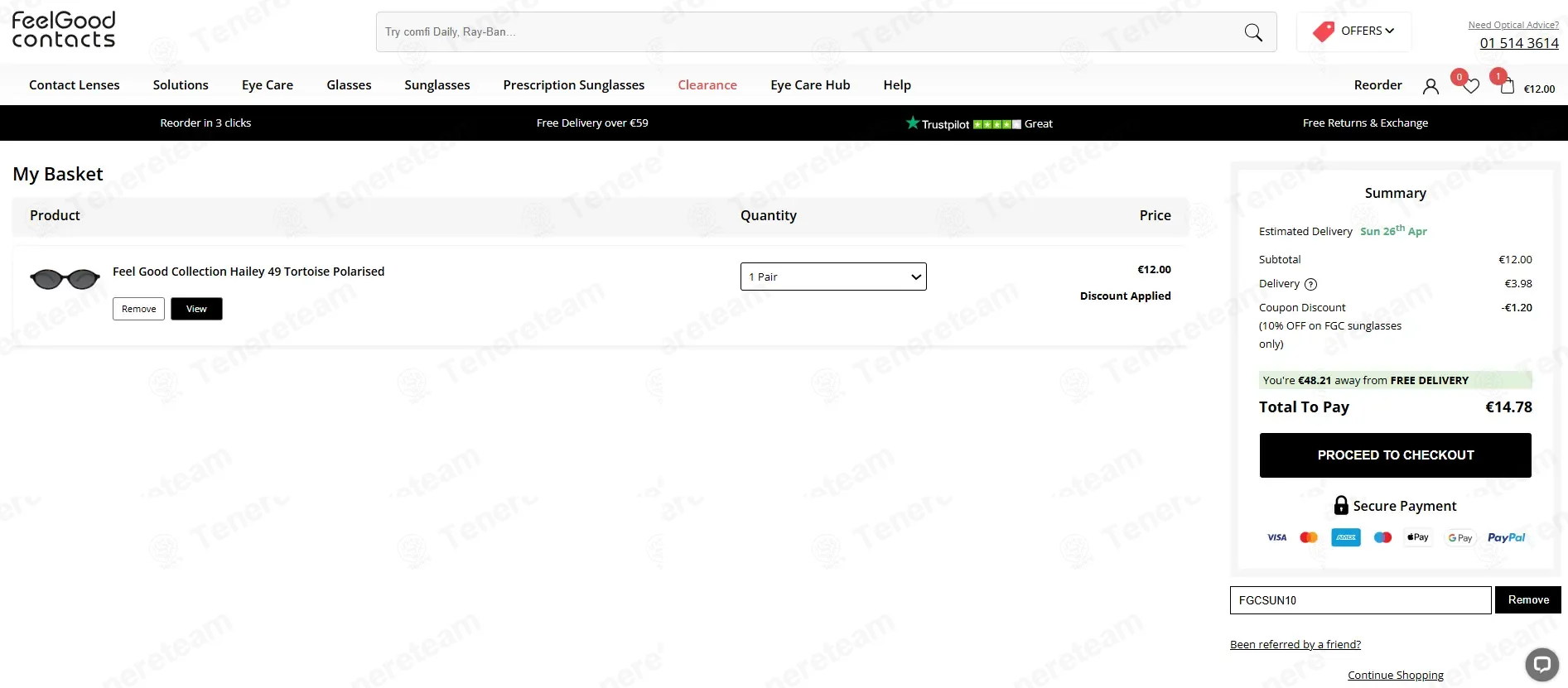The image size is (1568, 688).
Task: Open the account user icon
Action: [x=1430, y=86]
